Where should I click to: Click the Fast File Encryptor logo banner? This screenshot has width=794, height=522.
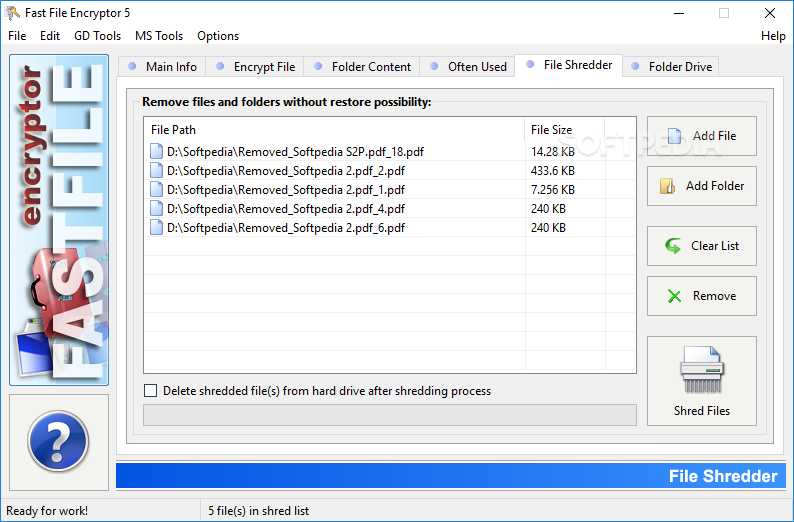59,220
